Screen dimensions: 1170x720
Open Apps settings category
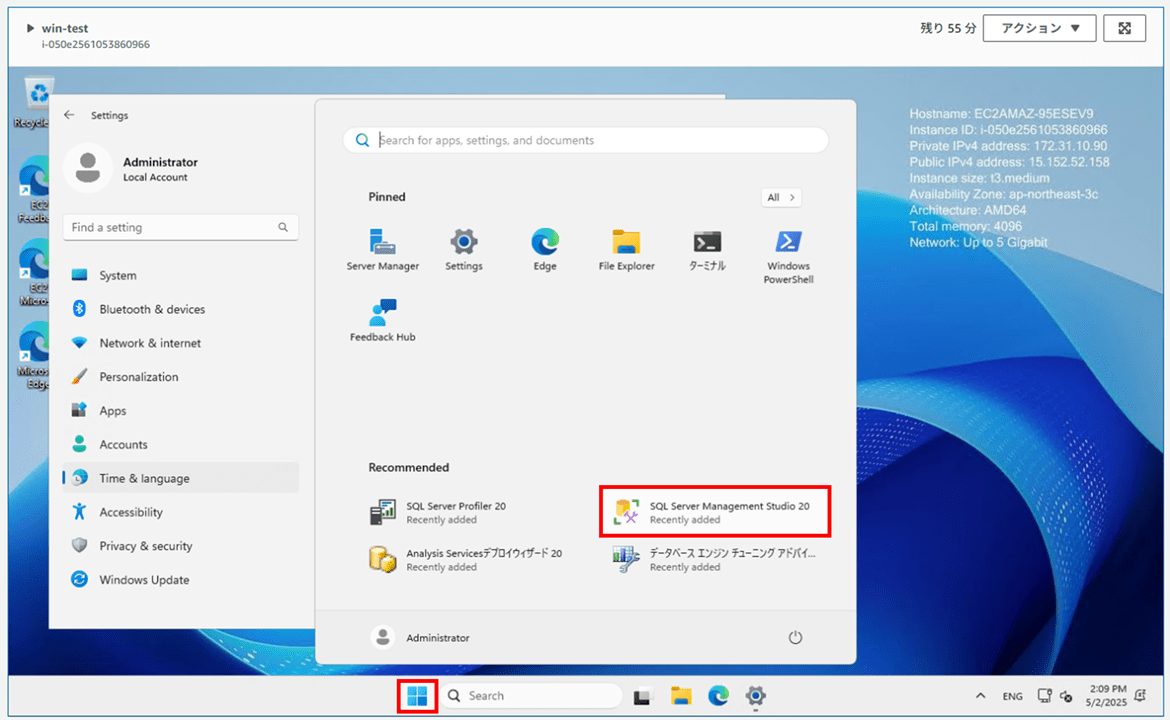(181, 410)
